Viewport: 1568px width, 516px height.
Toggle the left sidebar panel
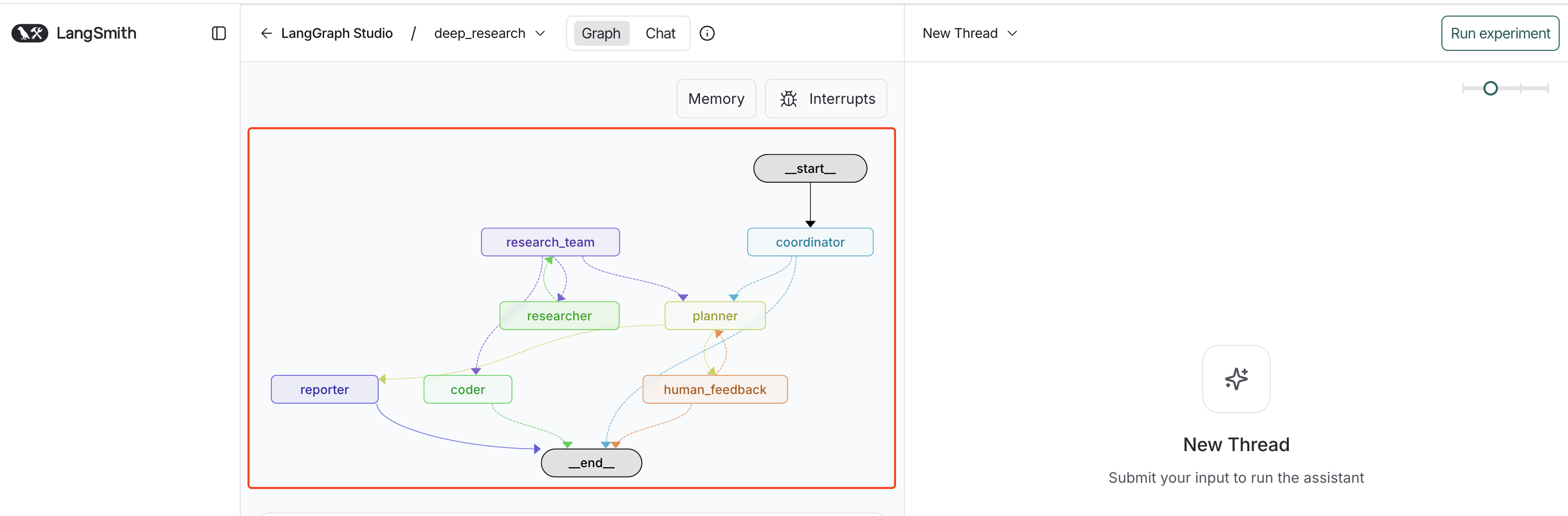pyautogui.click(x=218, y=33)
